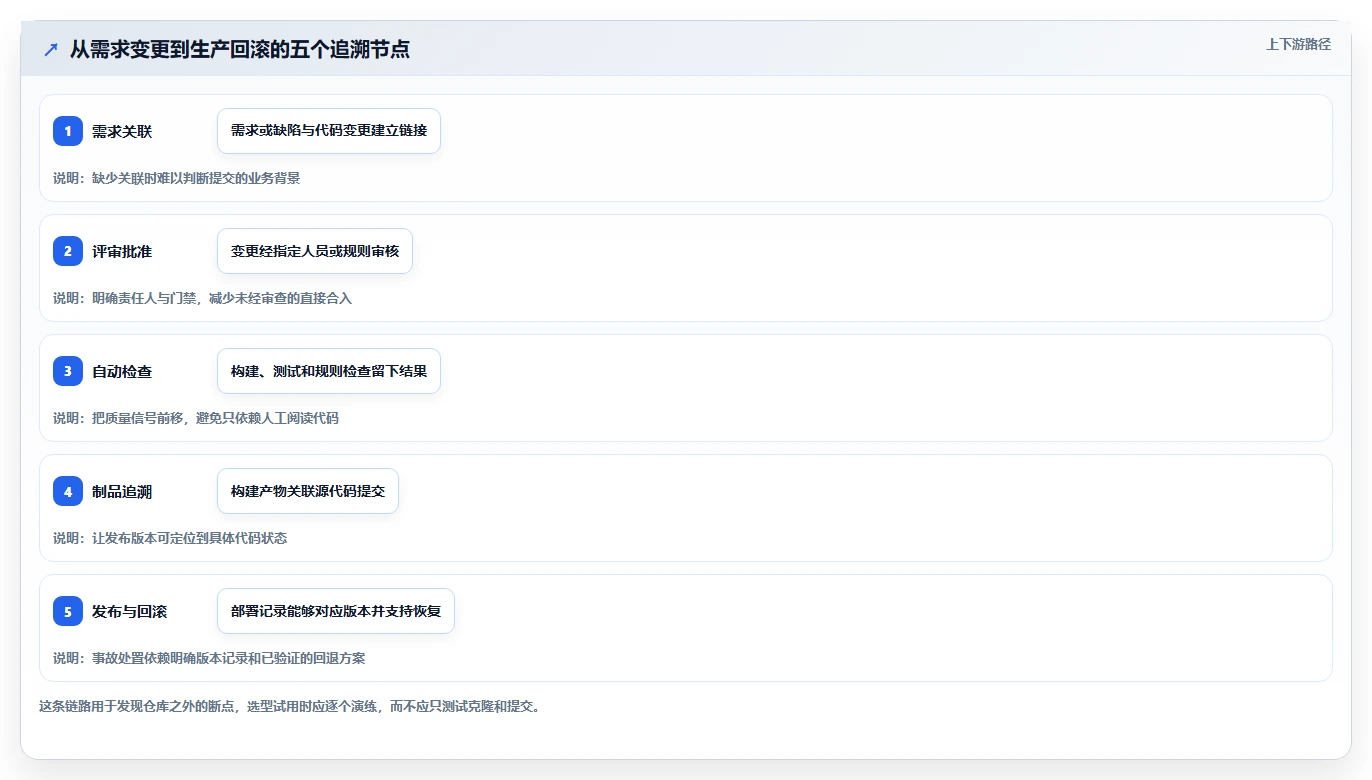Image resolution: width=1372 pixels, height=780 pixels.
Task: Select step number 2 badge for 评审批准
Action: tap(68, 251)
